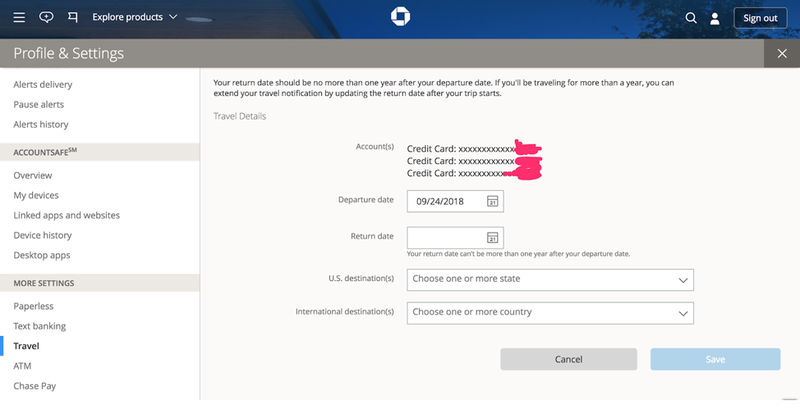The image size is (800, 409).
Task: Click the ACCOUNTSAFE section header
Action: (45, 152)
